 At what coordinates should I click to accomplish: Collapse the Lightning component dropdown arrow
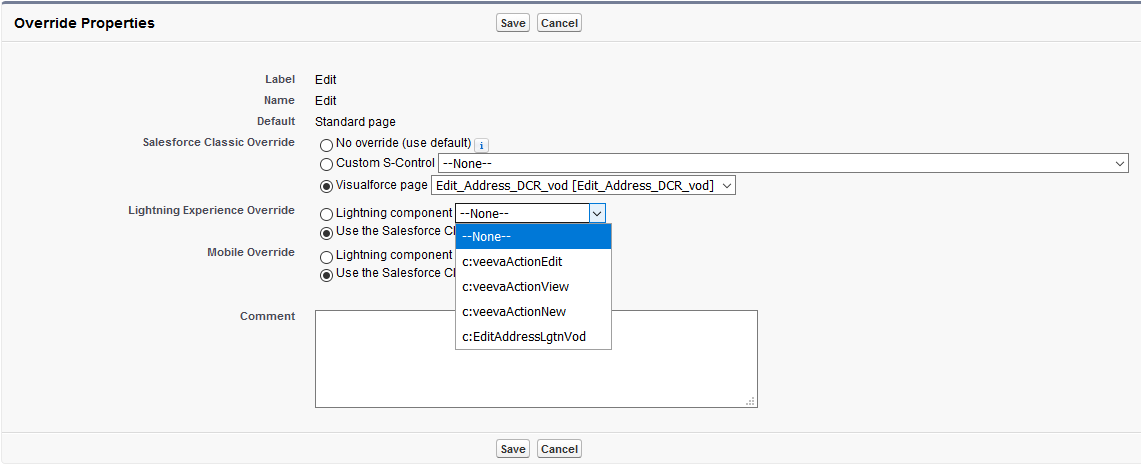click(x=597, y=213)
